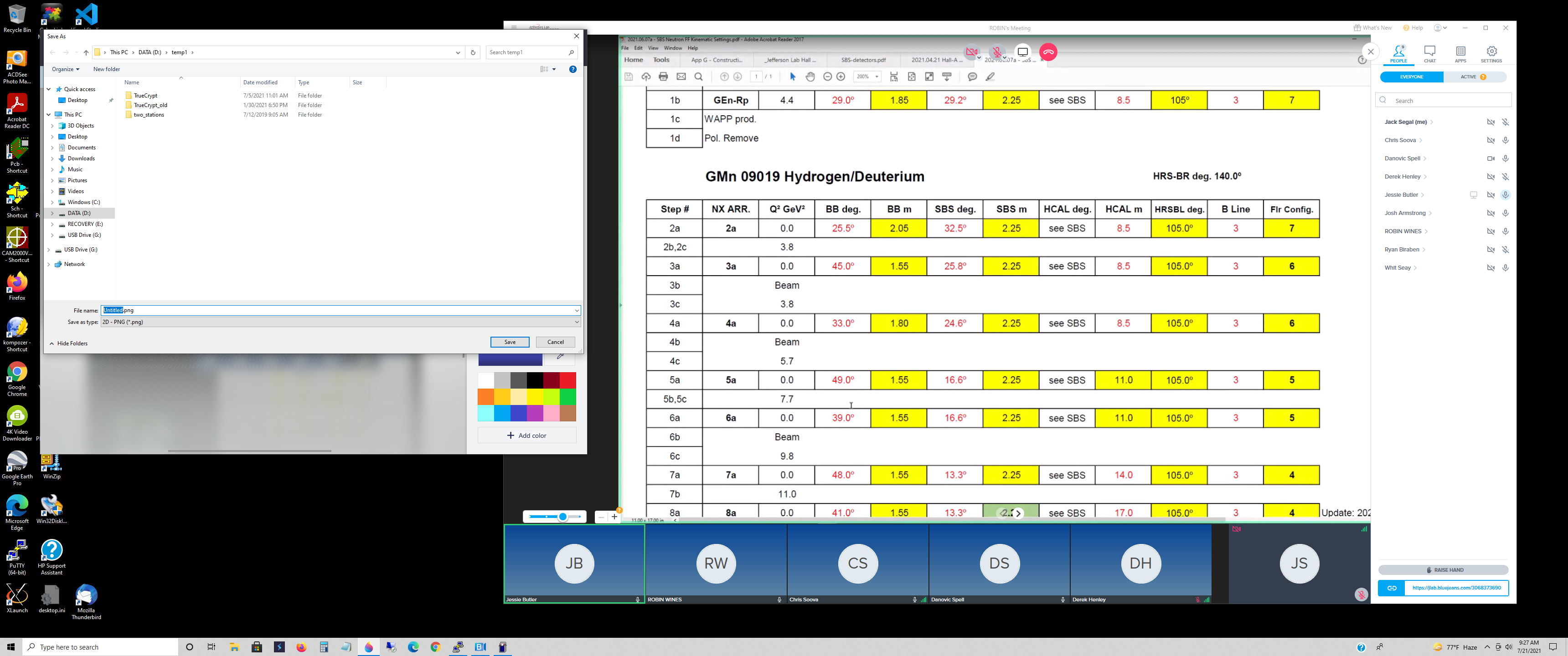The height and width of the screenshot is (656, 1568).
Task: Select the Hand pan tool in Acrobat
Action: 810,77
